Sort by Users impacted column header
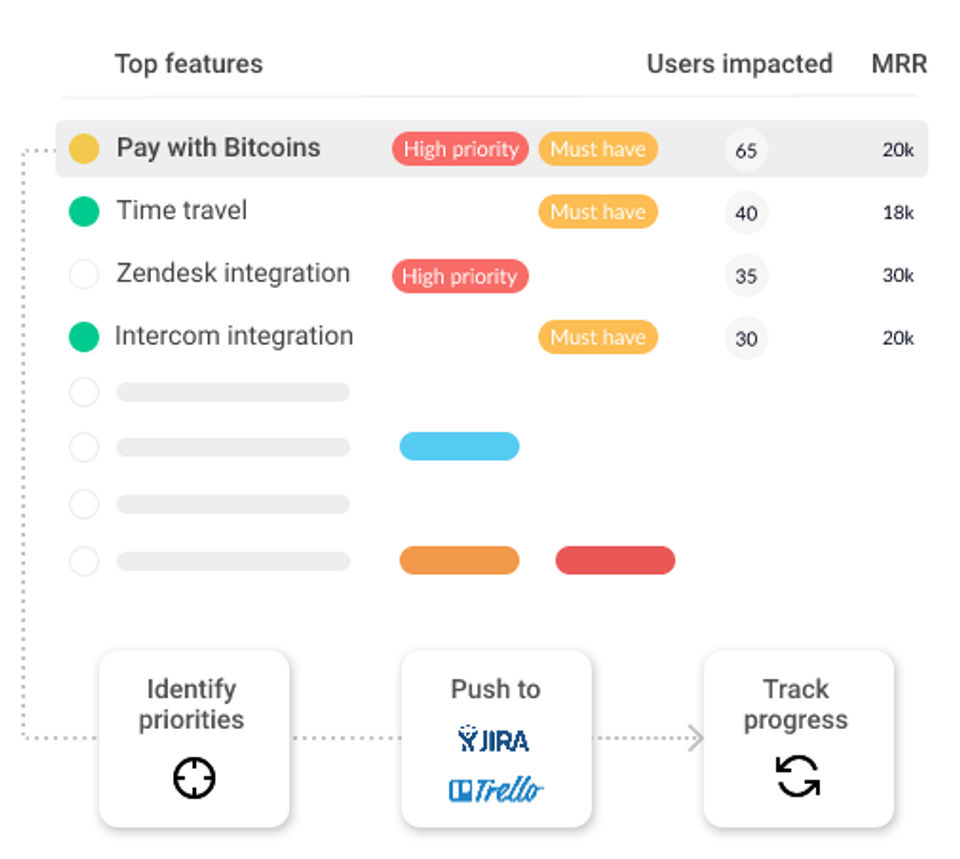The height and width of the screenshot is (859, 960). [740, 64]
